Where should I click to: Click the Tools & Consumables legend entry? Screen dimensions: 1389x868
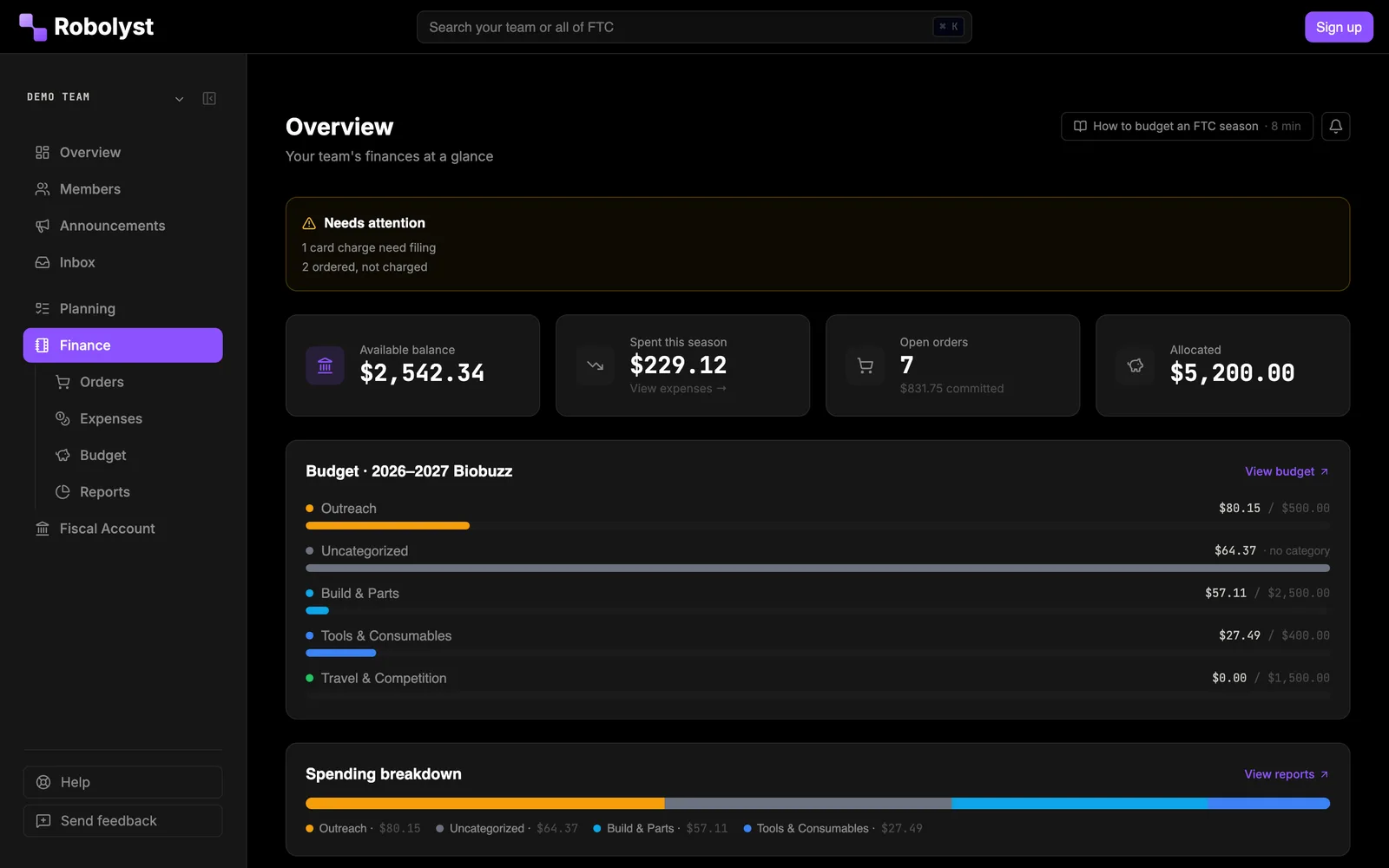click(833, 829)
